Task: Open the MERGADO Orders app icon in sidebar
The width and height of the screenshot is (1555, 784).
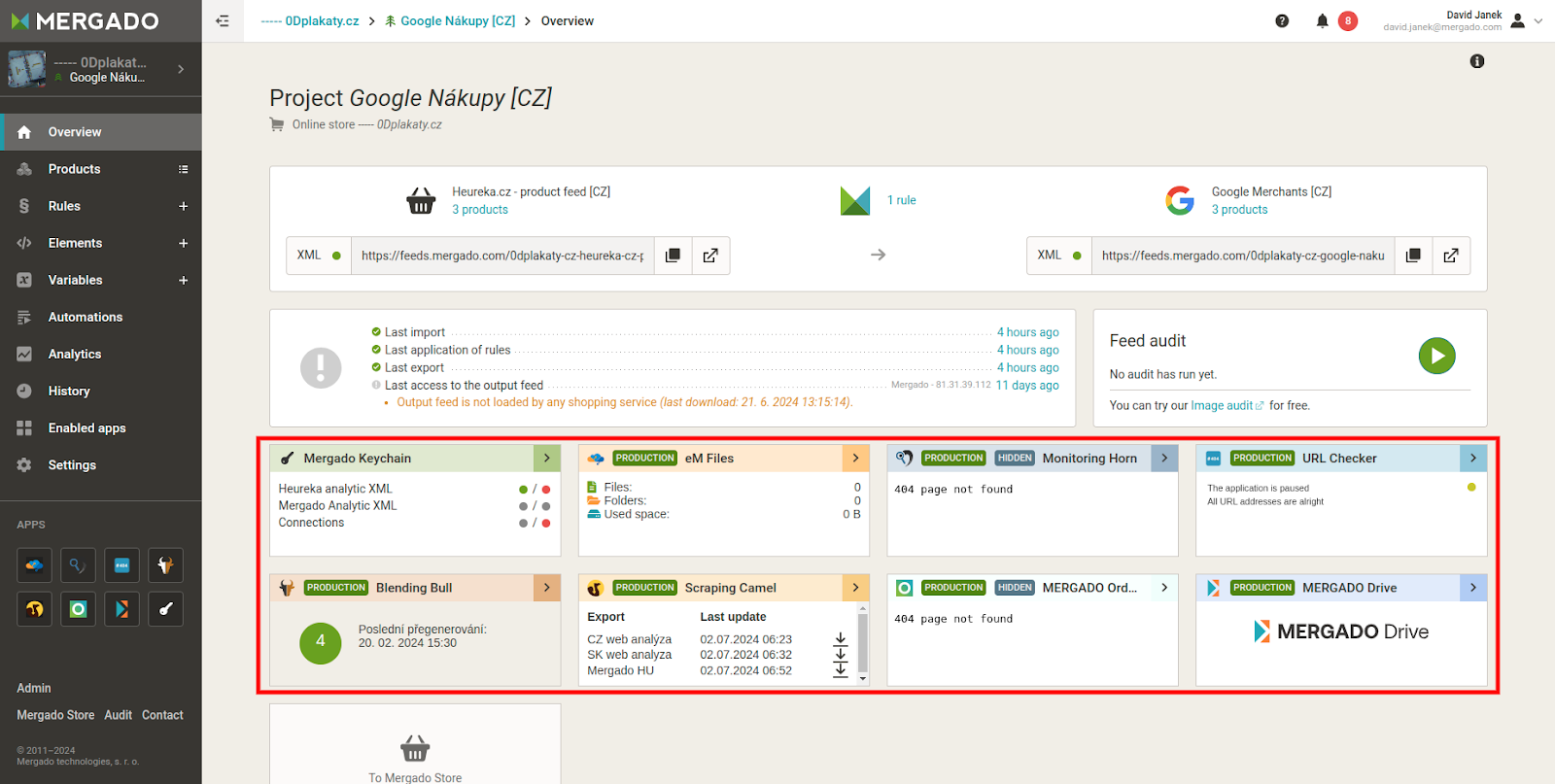Action: pos(78,609)
